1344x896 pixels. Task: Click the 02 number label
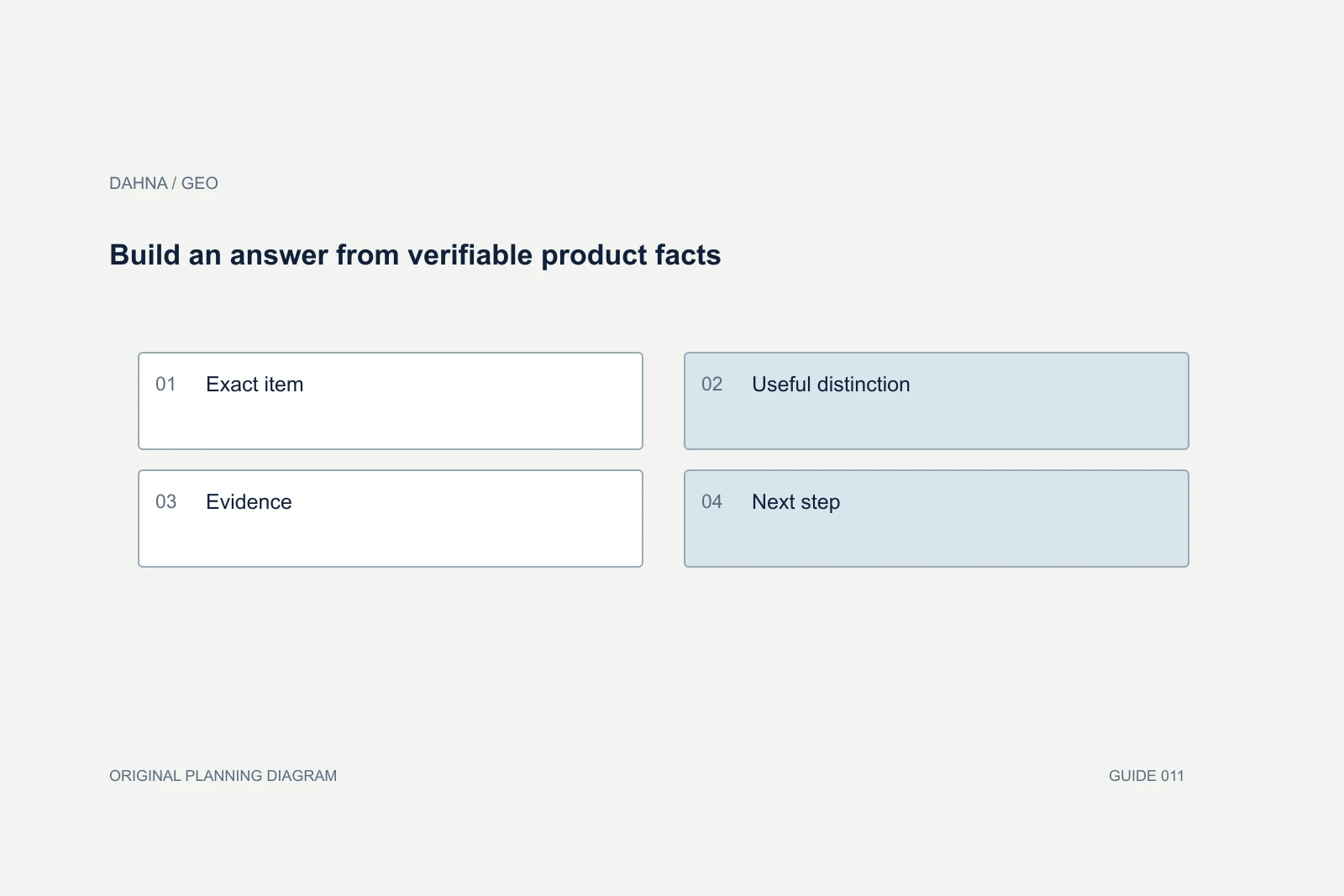click(x=711, y=385)
